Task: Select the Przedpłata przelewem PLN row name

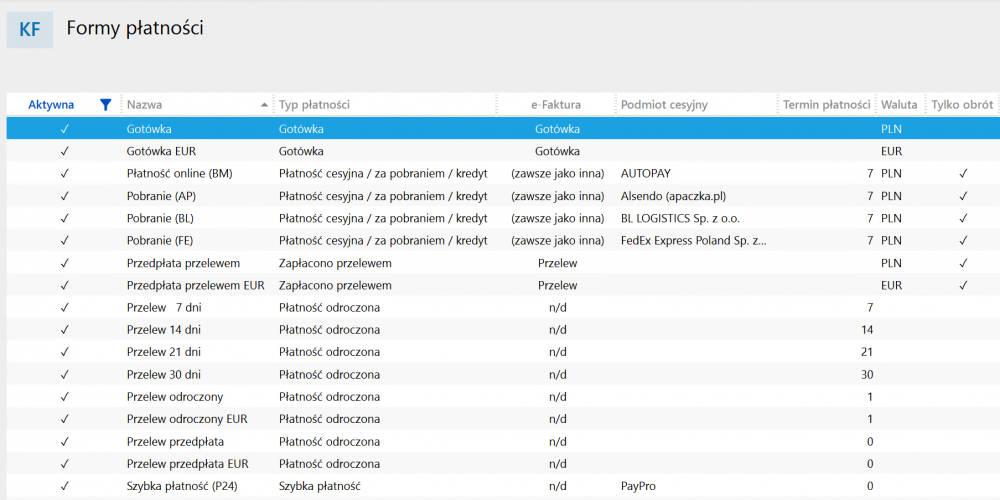Action: (x=185, y=263)
